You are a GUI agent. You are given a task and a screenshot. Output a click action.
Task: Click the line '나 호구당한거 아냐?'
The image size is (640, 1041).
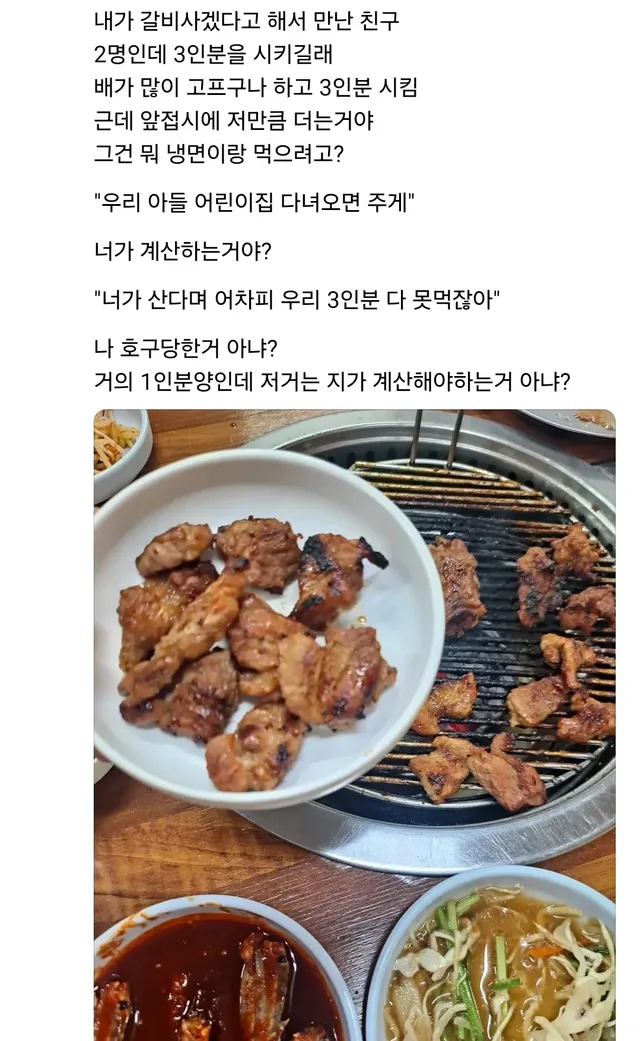(x=186, y=348)
